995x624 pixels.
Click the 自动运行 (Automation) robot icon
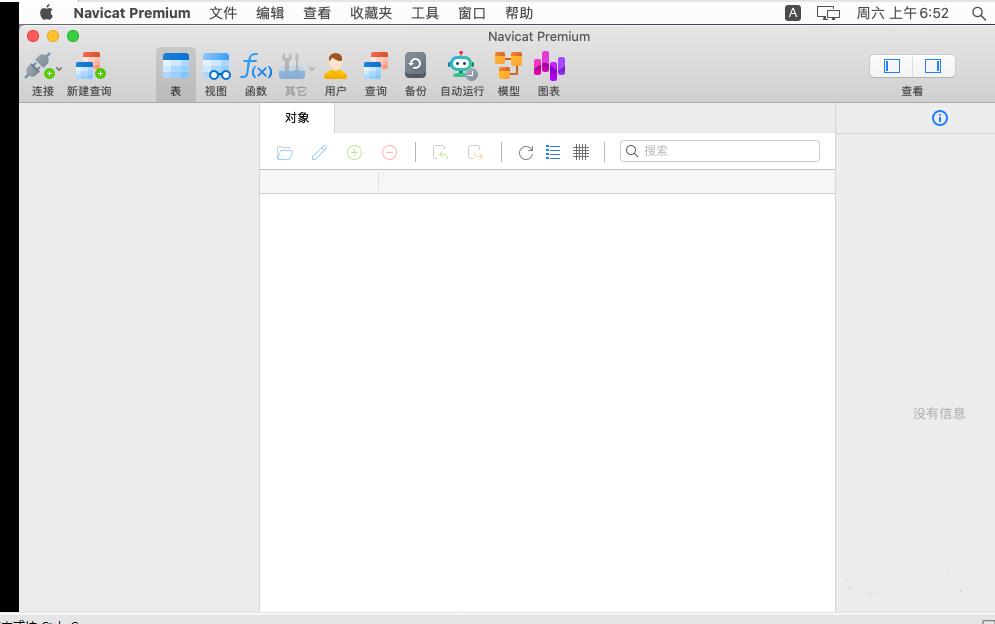point(461,68)
